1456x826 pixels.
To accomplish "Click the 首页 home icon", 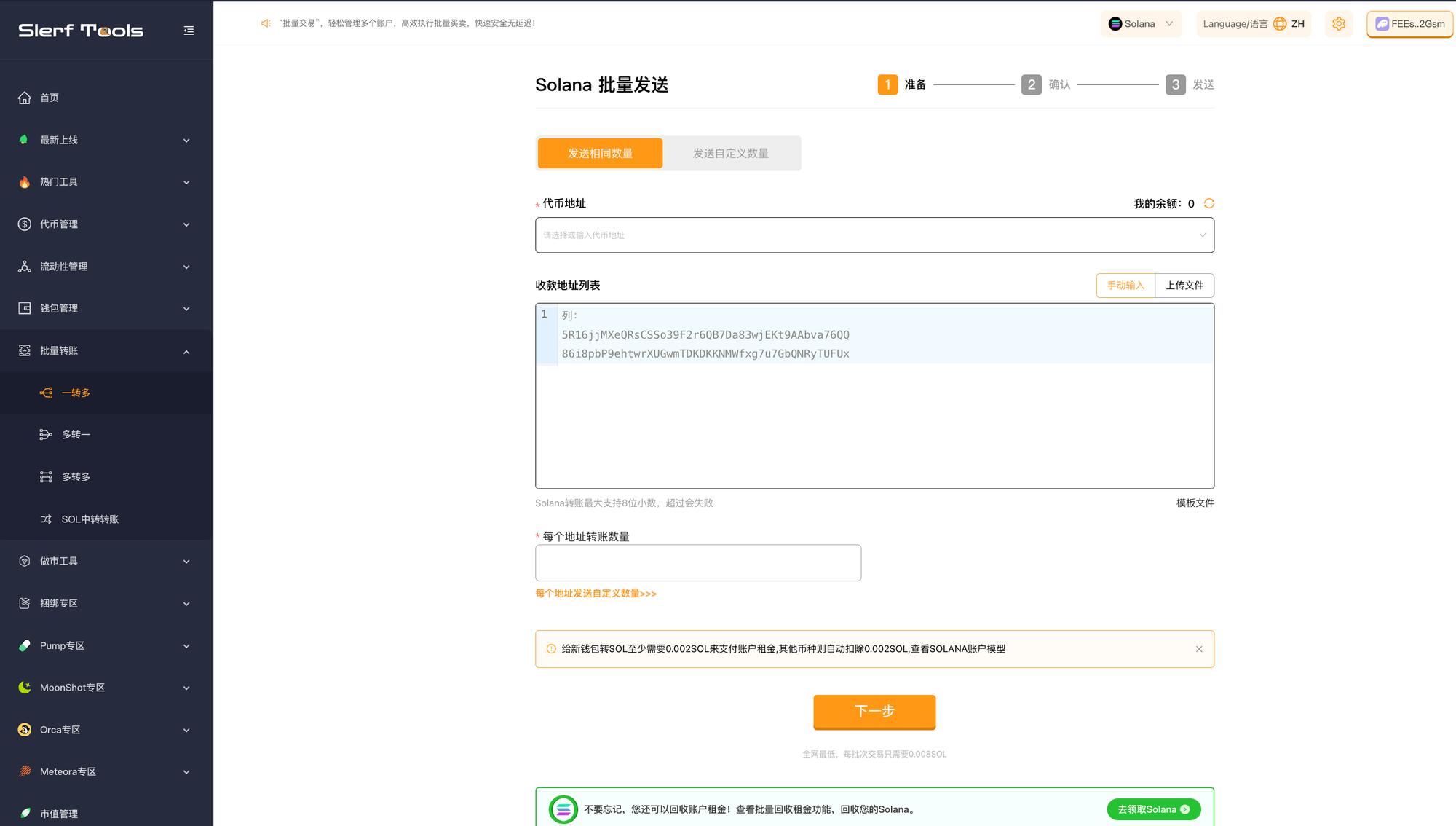I will coord(25,98).
